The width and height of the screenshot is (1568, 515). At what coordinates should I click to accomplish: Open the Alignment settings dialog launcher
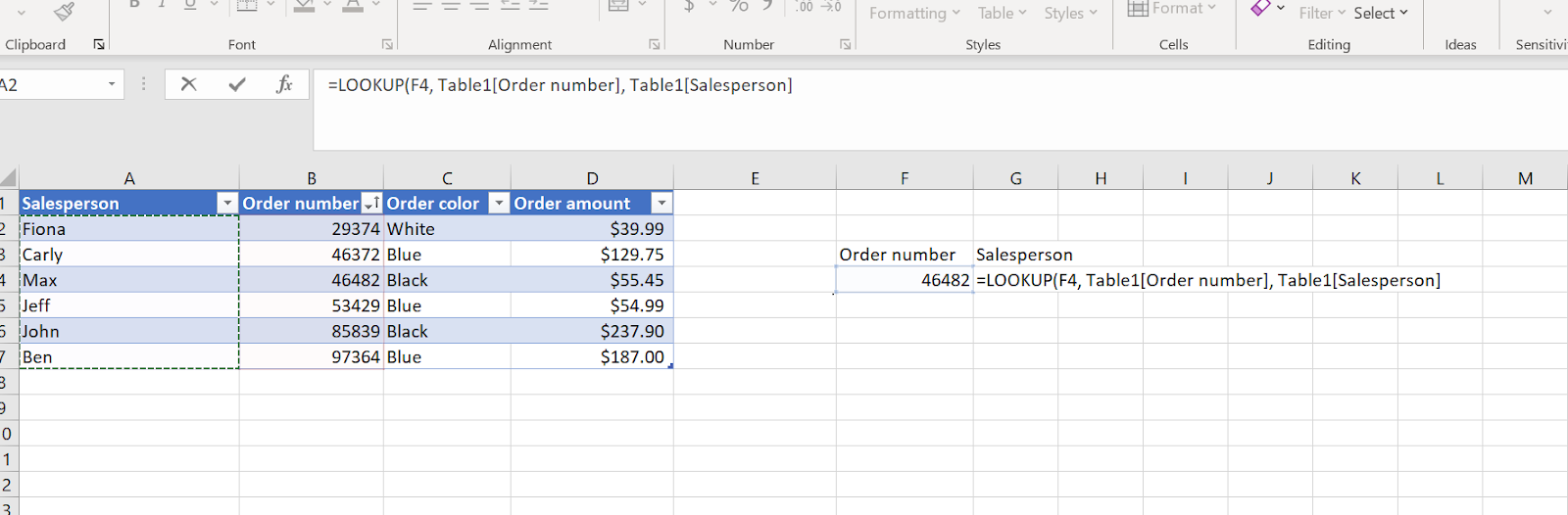tap(655, 44)
